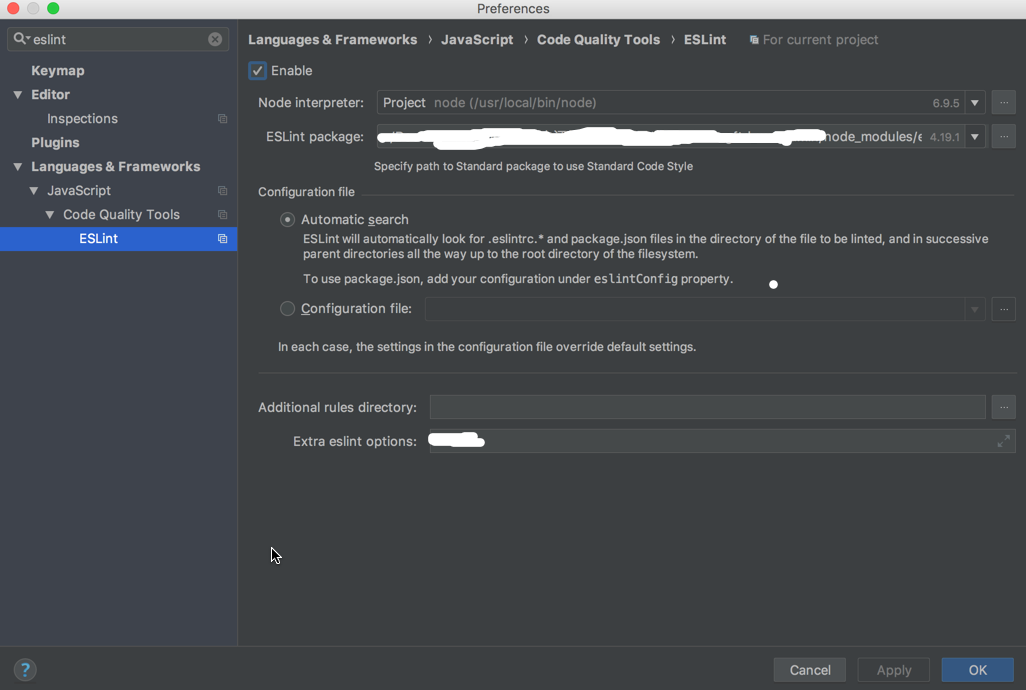Open the JavaScript settings page
The image size is (1026, 690).
coord(79,190)
